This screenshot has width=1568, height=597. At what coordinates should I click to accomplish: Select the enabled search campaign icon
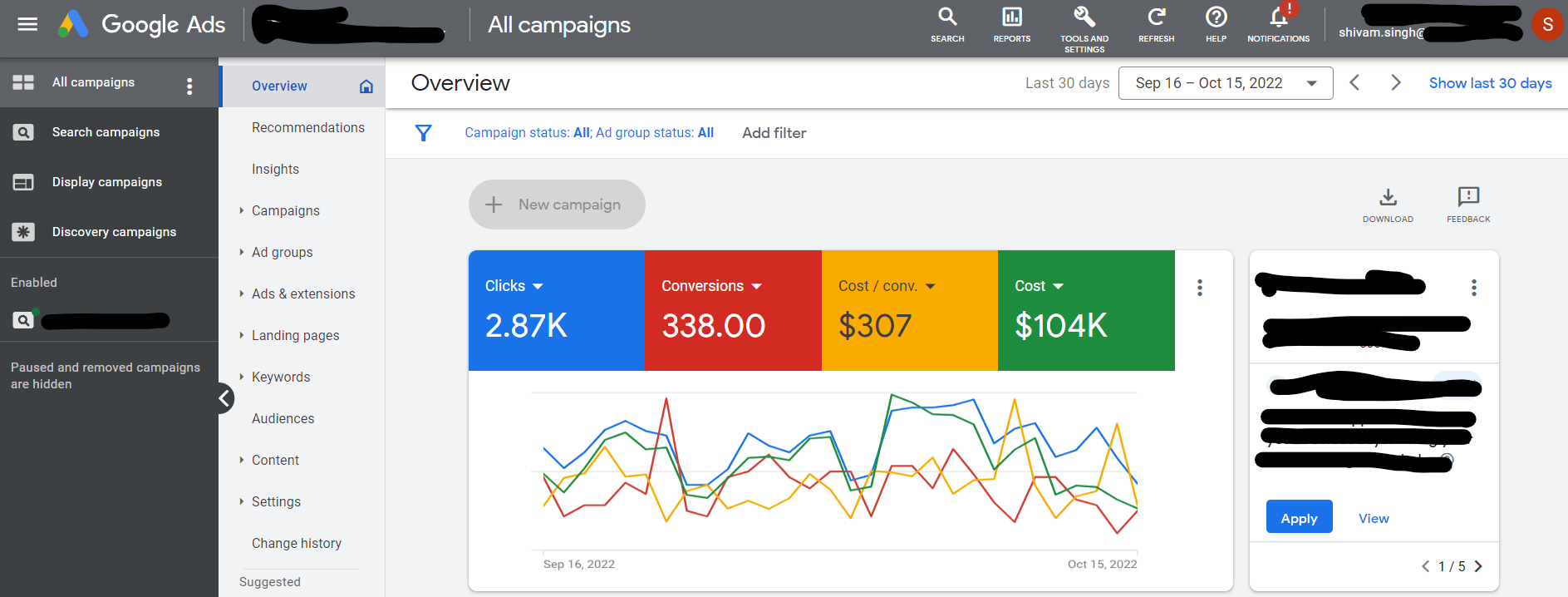coord(24,319)
